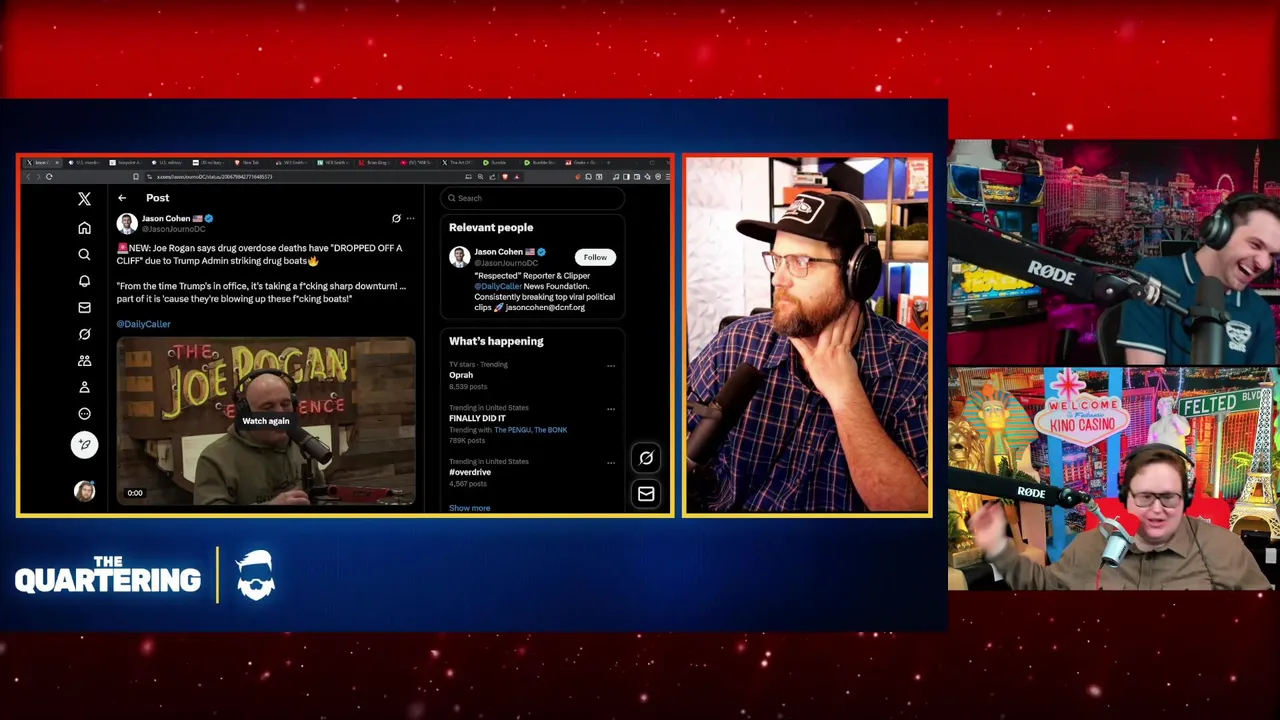Click the Kino Casino guest webcam
The width and height of the screenshot is (1280, 720).
pos(1114,479)
